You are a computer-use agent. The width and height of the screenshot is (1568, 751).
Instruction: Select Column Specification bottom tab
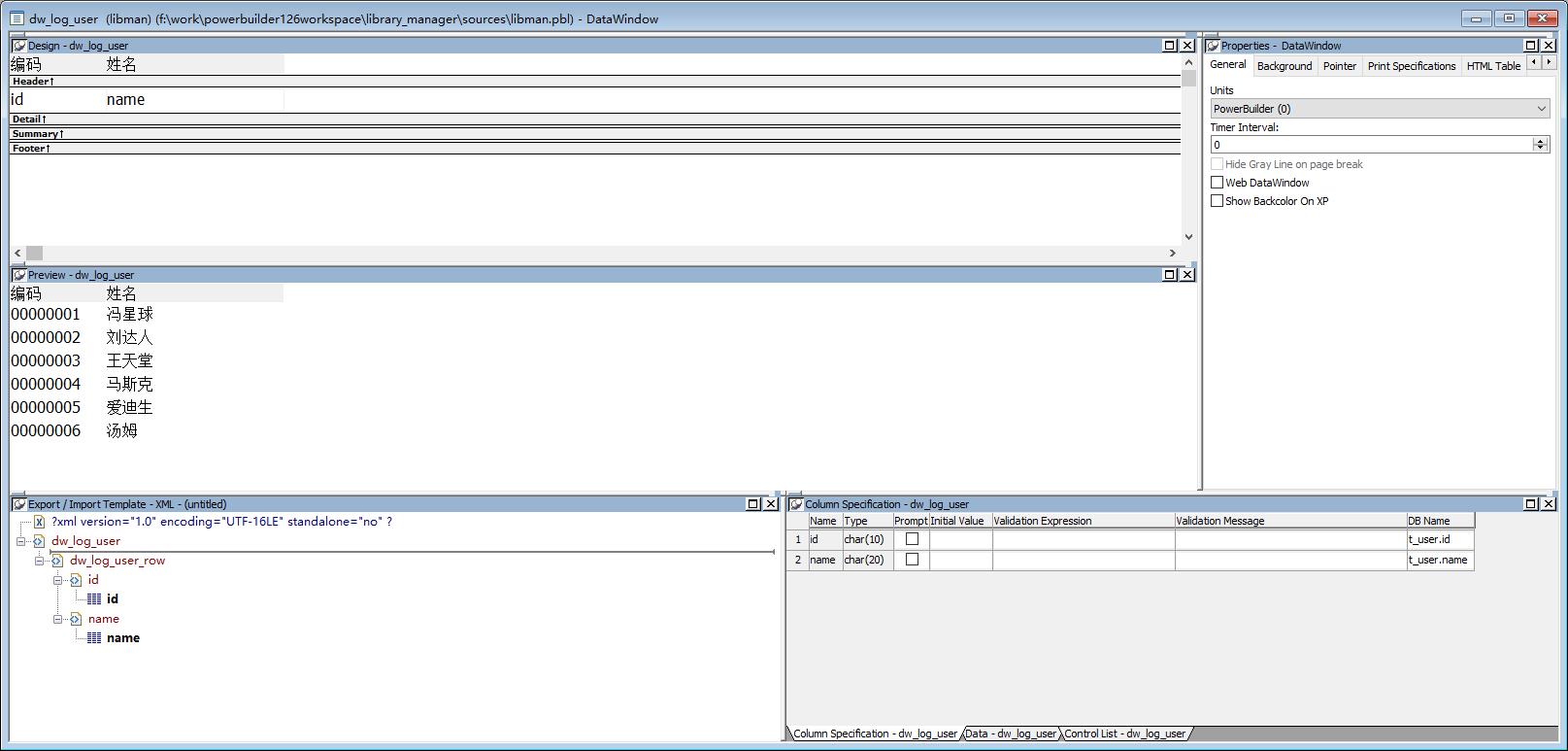[874, 734]
